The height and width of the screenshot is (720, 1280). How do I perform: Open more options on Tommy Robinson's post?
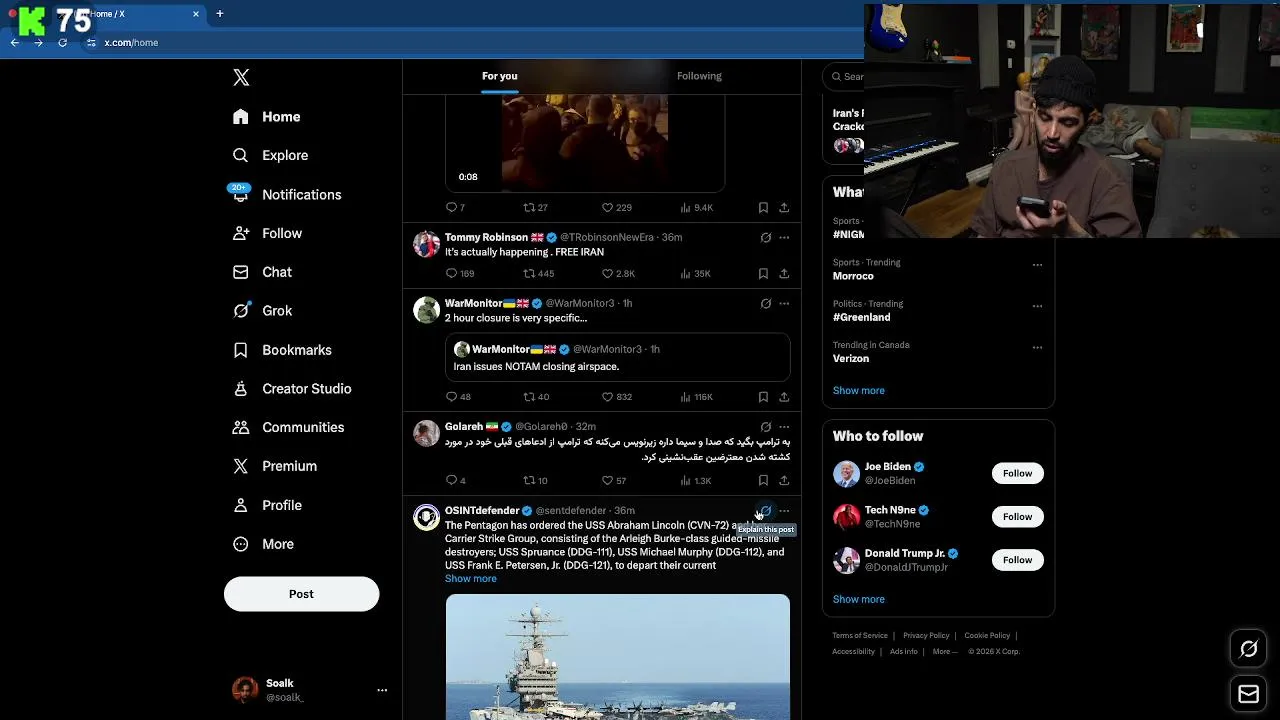click(784, 238)
